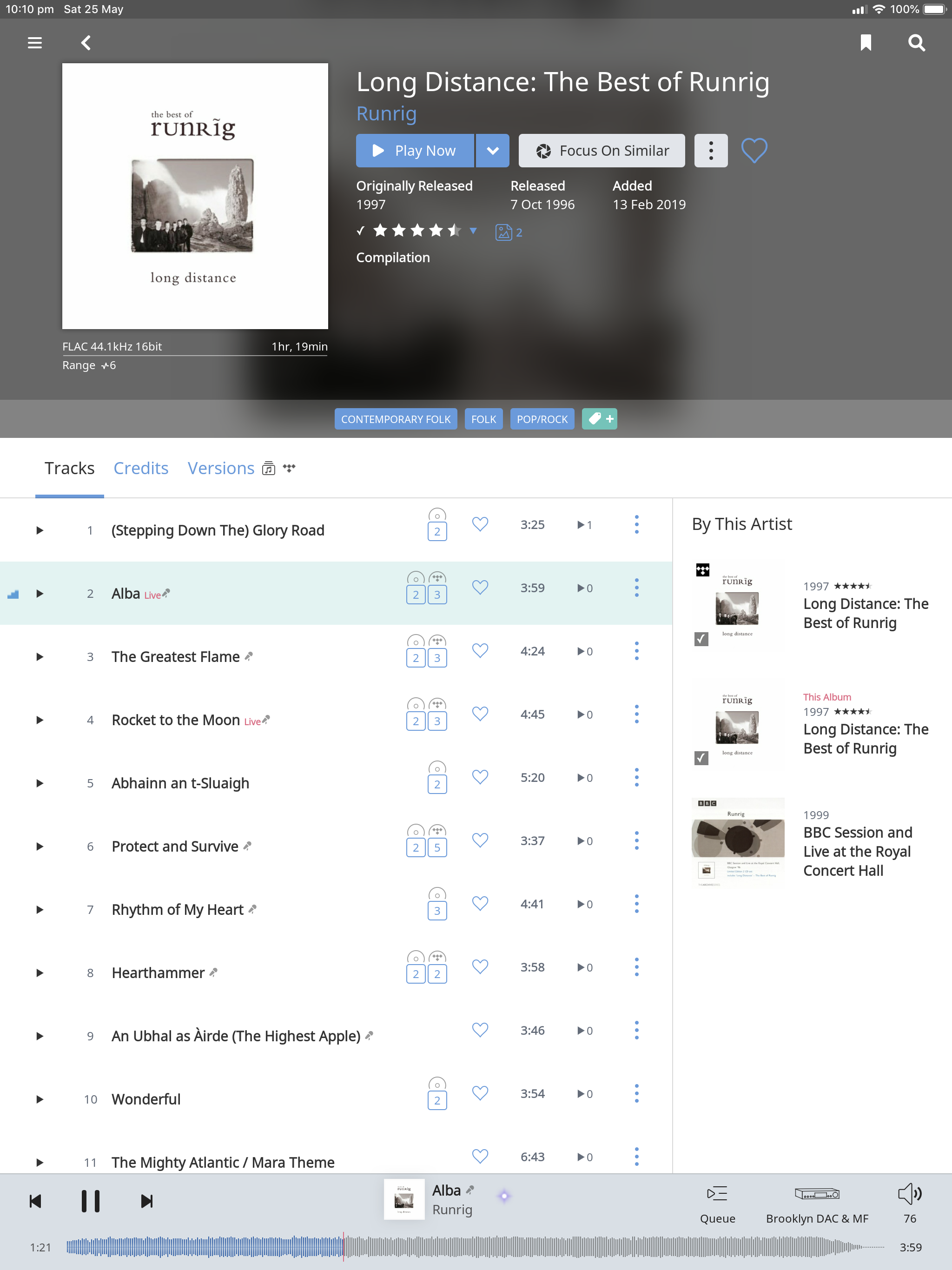Open the hamburger navigation menu

(x=34, y=42)
